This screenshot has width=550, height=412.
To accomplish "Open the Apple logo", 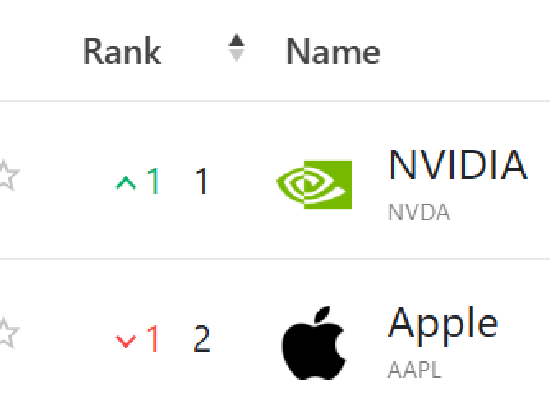I will 314,343.
